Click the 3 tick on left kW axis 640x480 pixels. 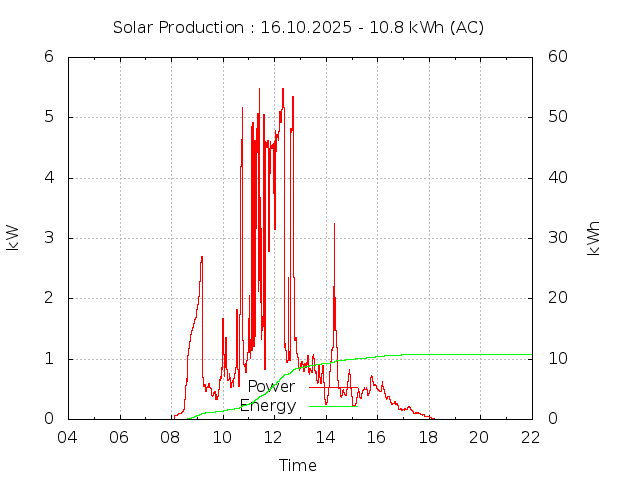coord(48,238)
